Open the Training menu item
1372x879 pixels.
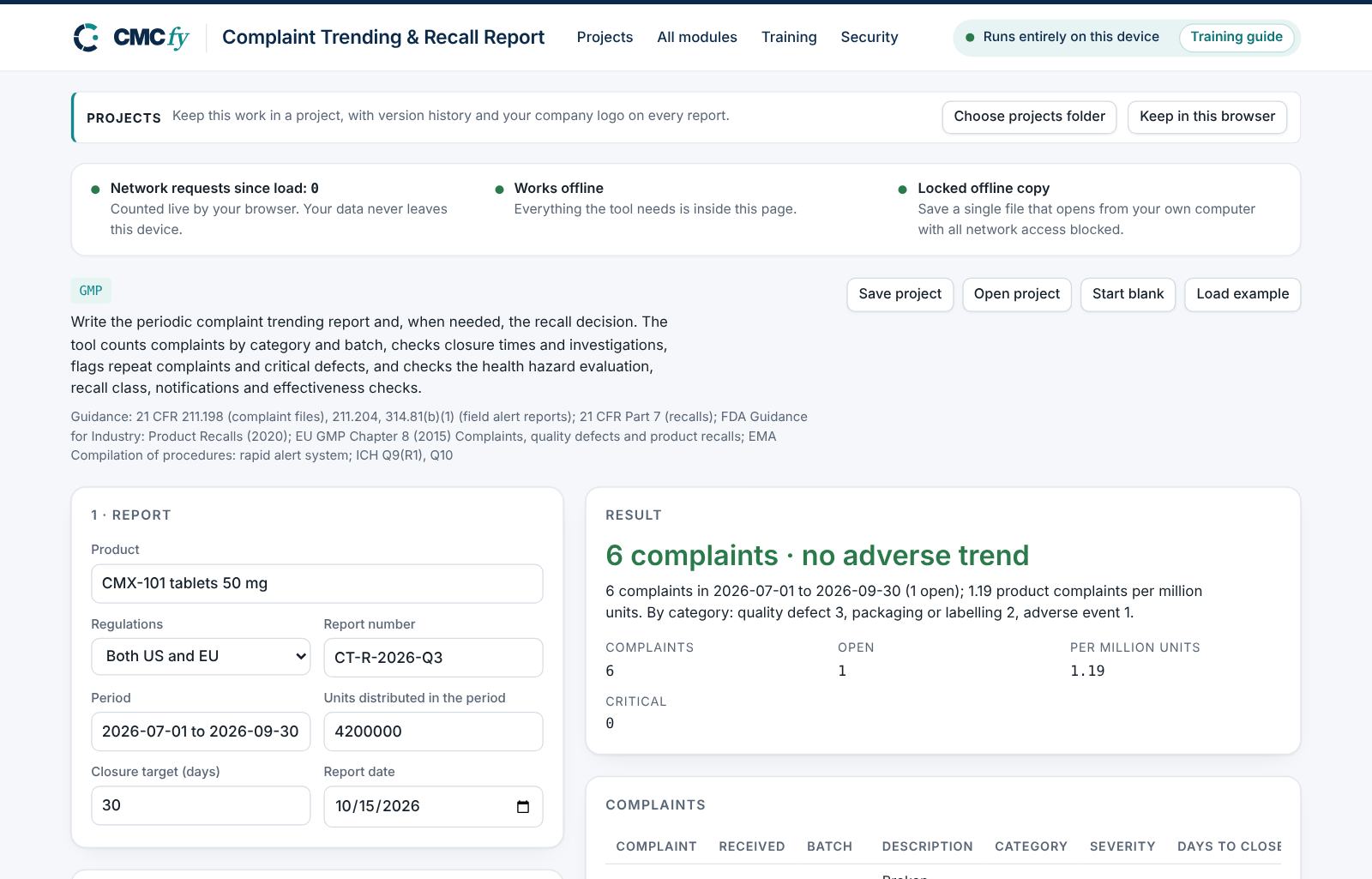[789, 37]
